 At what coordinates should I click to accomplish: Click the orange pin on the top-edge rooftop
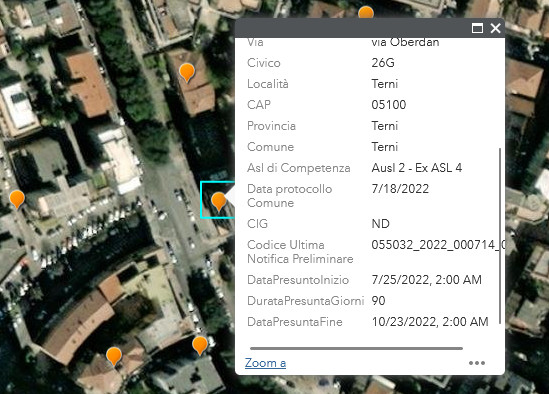(x=366, y=13)
